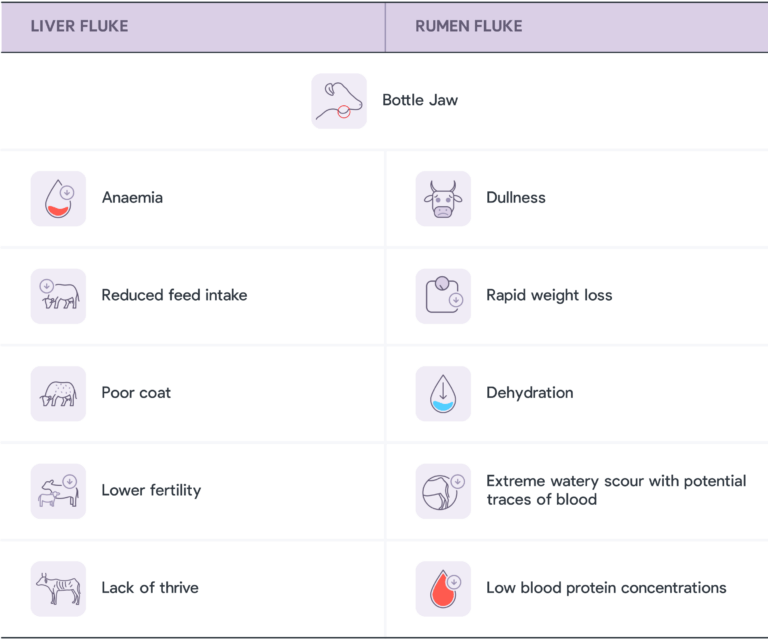
Task: Select the Low blood protein drop icon
Action: [443, 588]
